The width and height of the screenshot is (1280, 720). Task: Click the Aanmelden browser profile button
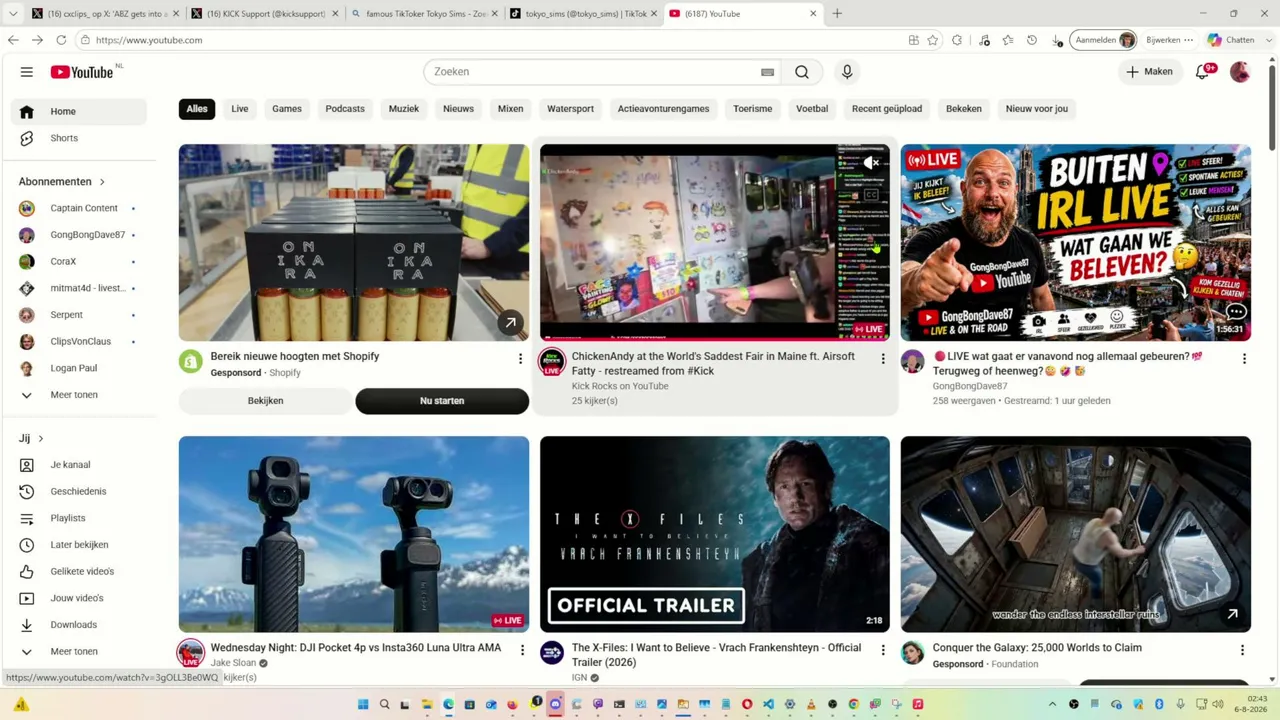(x=1104, y=40)
